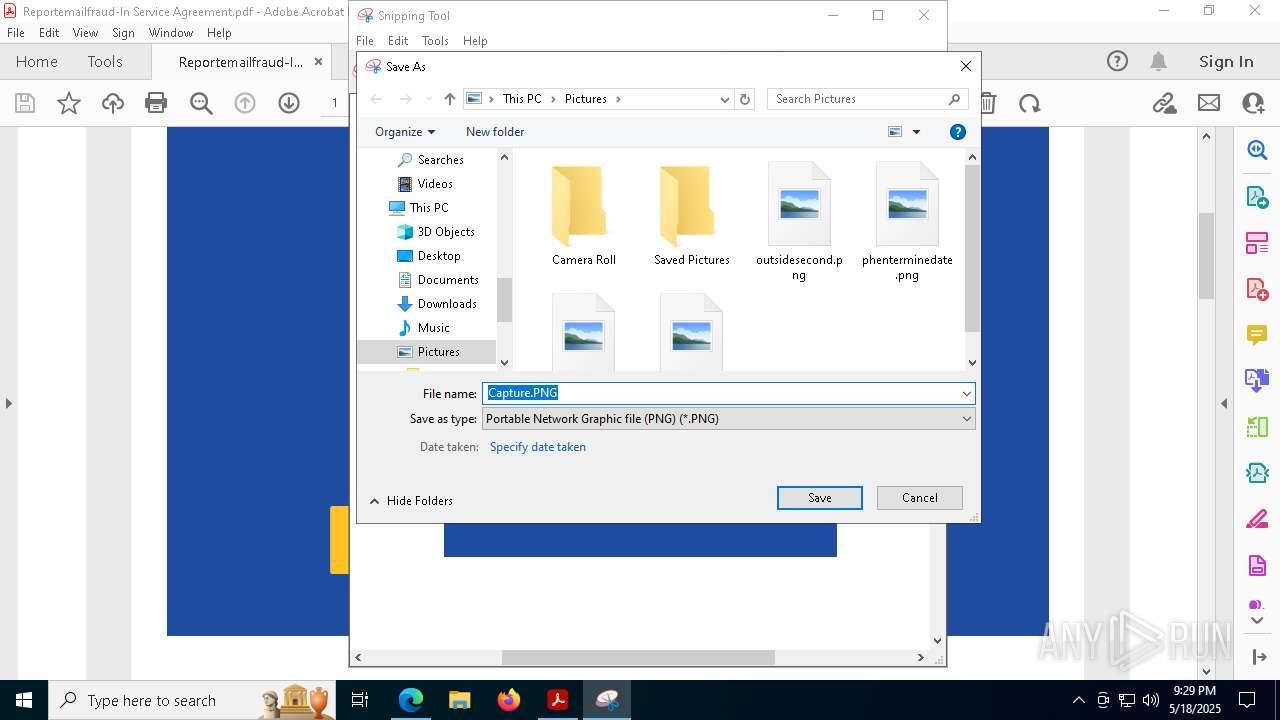Open Acrobat help question icon
The height and width of the screenshot is (720, 1280).
[x=1117, y=62]
